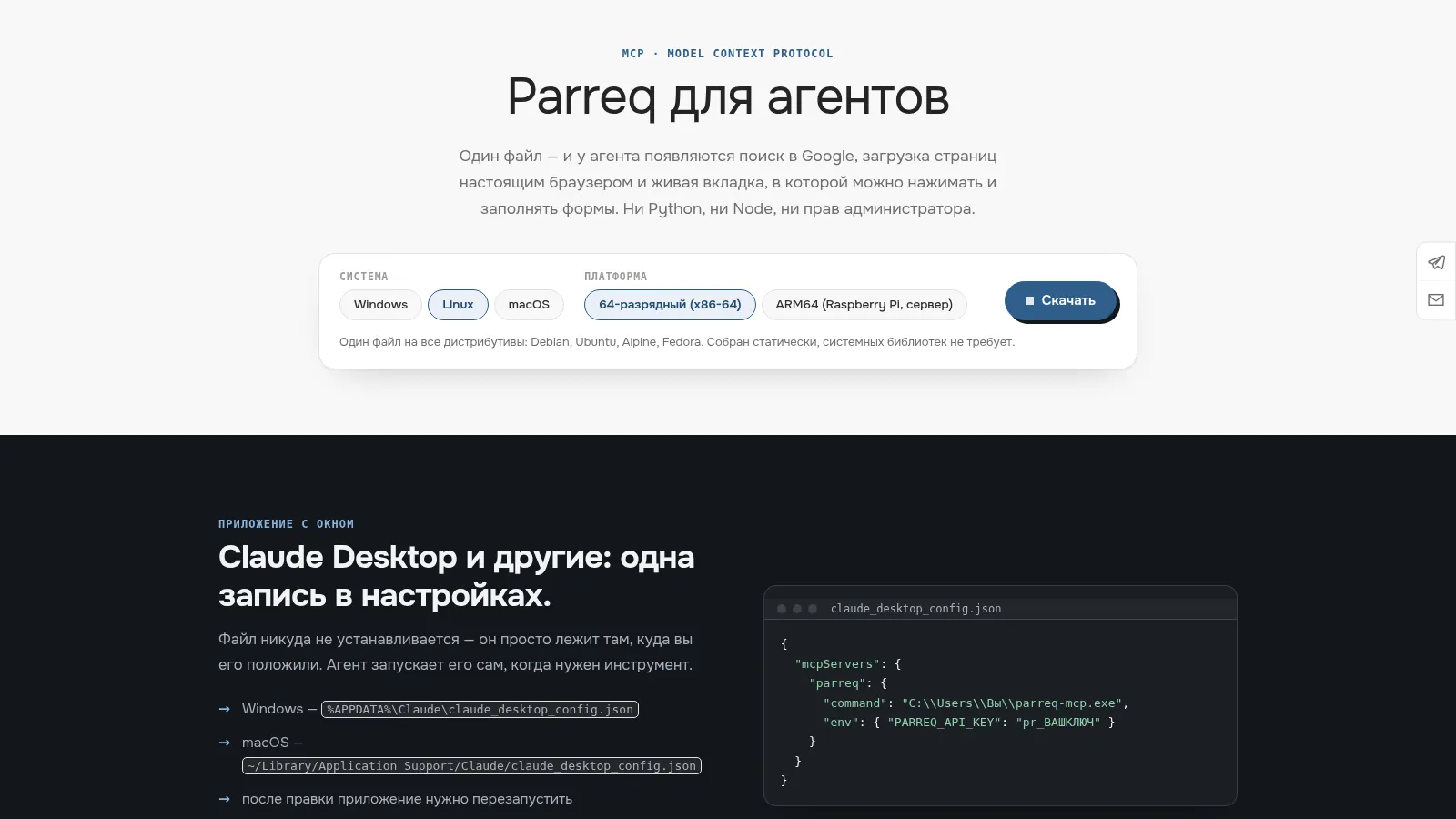The image size is (1456, 819).
Task: Select the macOS system option
Action: click(529, 305)
